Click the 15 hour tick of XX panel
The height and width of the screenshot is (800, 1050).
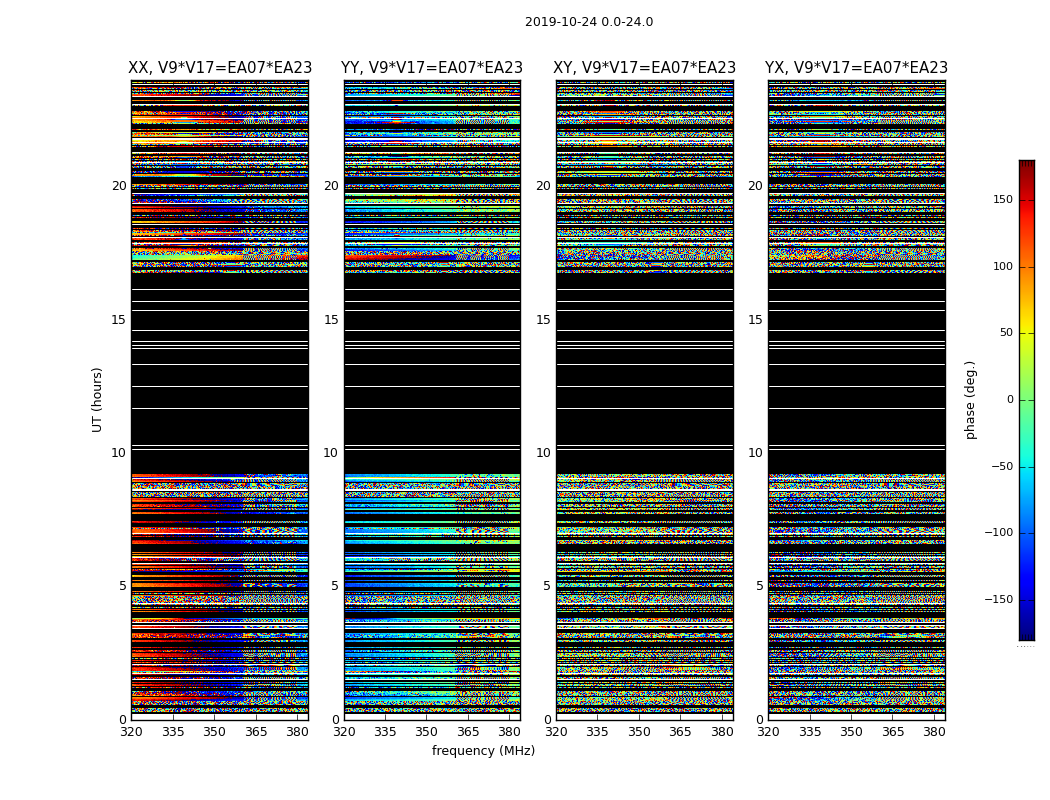(119, 319)
